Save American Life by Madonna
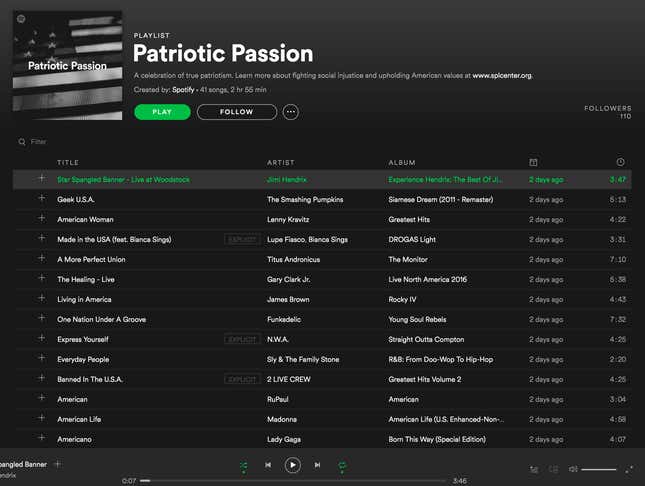The width and height of the screenshot is (645, 486). point(42,418)
